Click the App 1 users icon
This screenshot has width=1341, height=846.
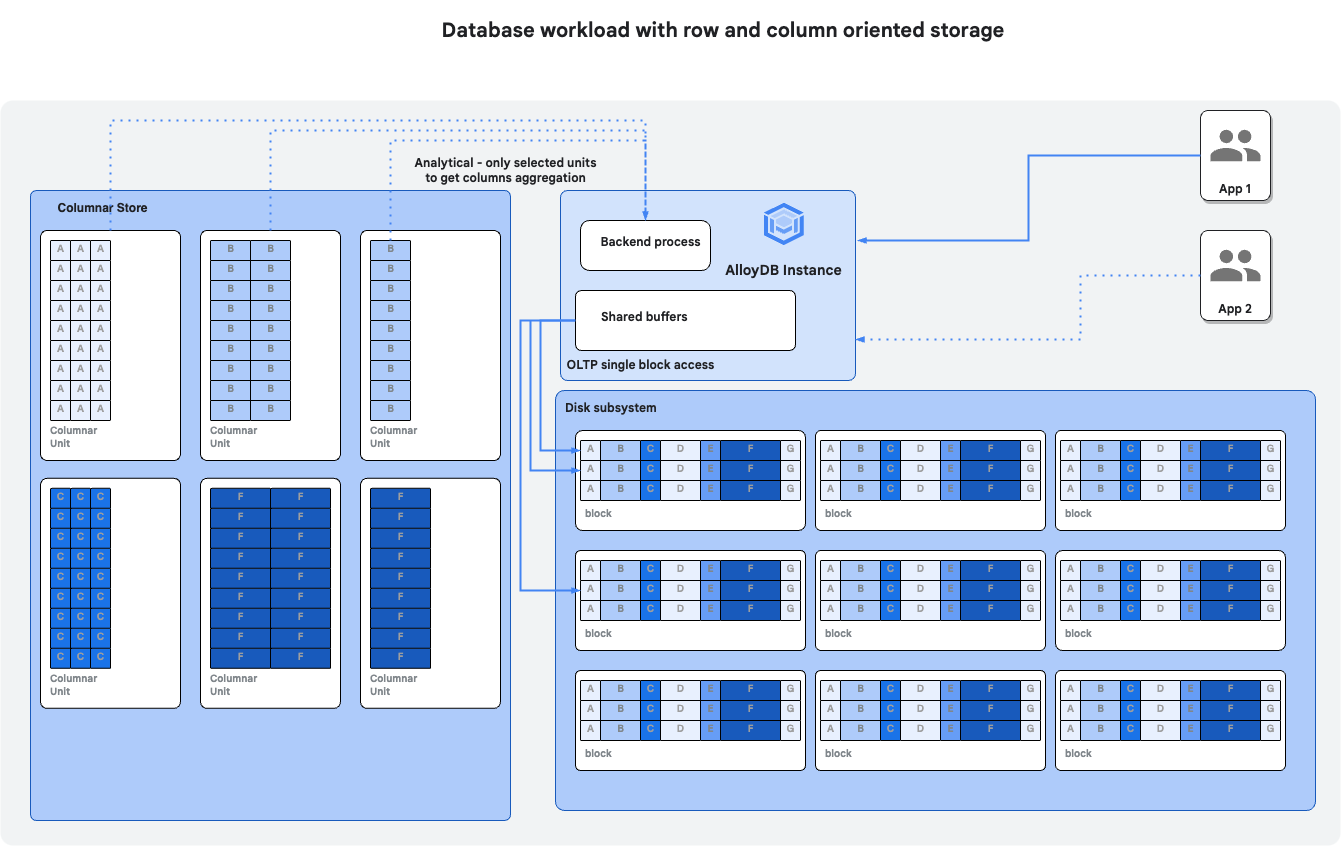coord(1235,147)
